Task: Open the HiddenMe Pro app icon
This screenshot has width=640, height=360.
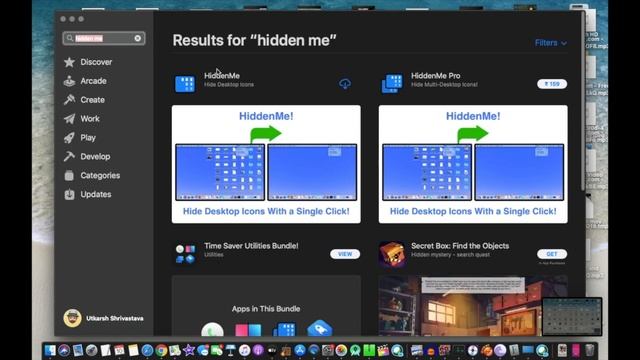Action: point(392,83)
